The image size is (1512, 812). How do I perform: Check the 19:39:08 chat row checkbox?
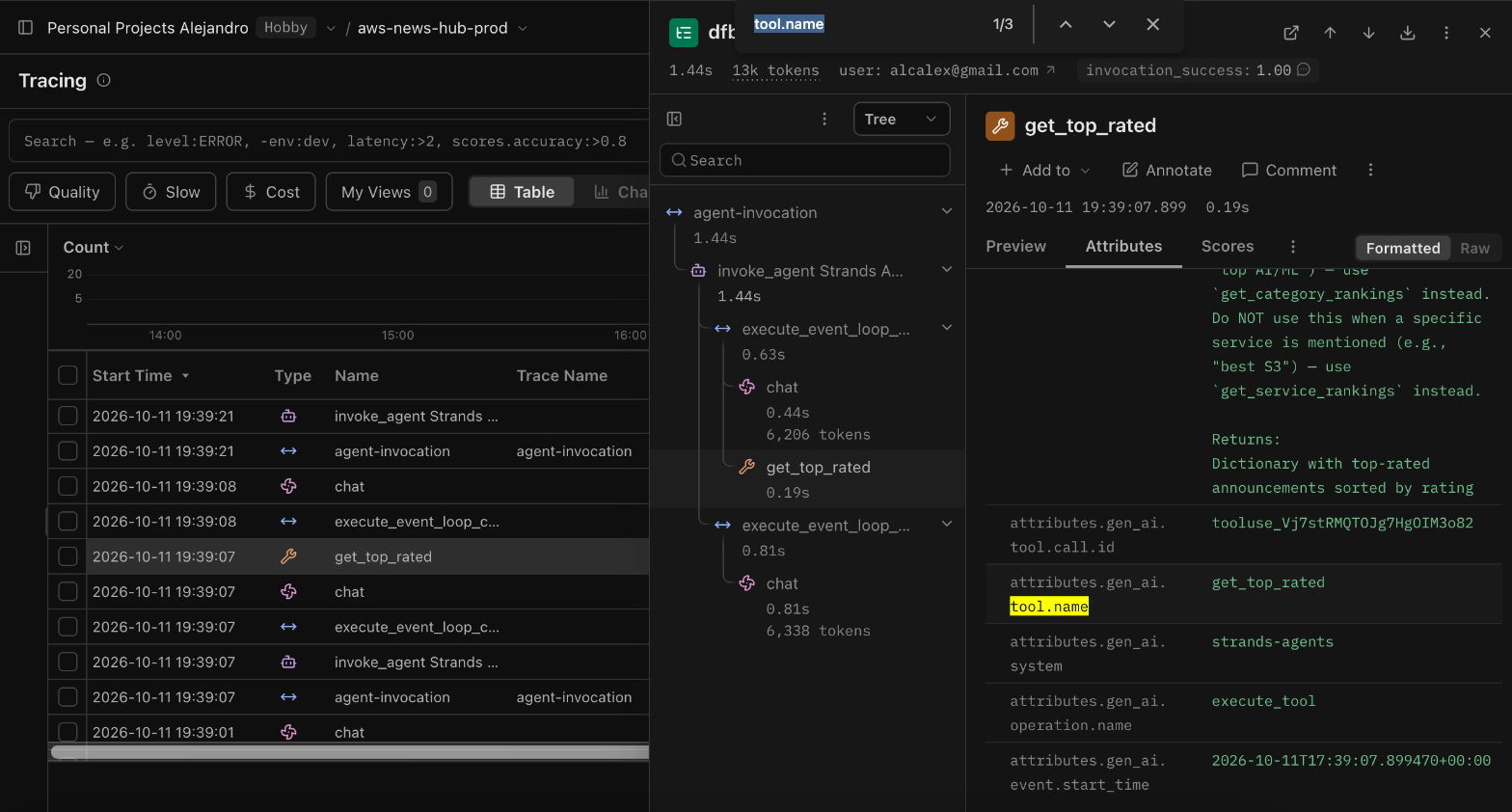(67, 486)
